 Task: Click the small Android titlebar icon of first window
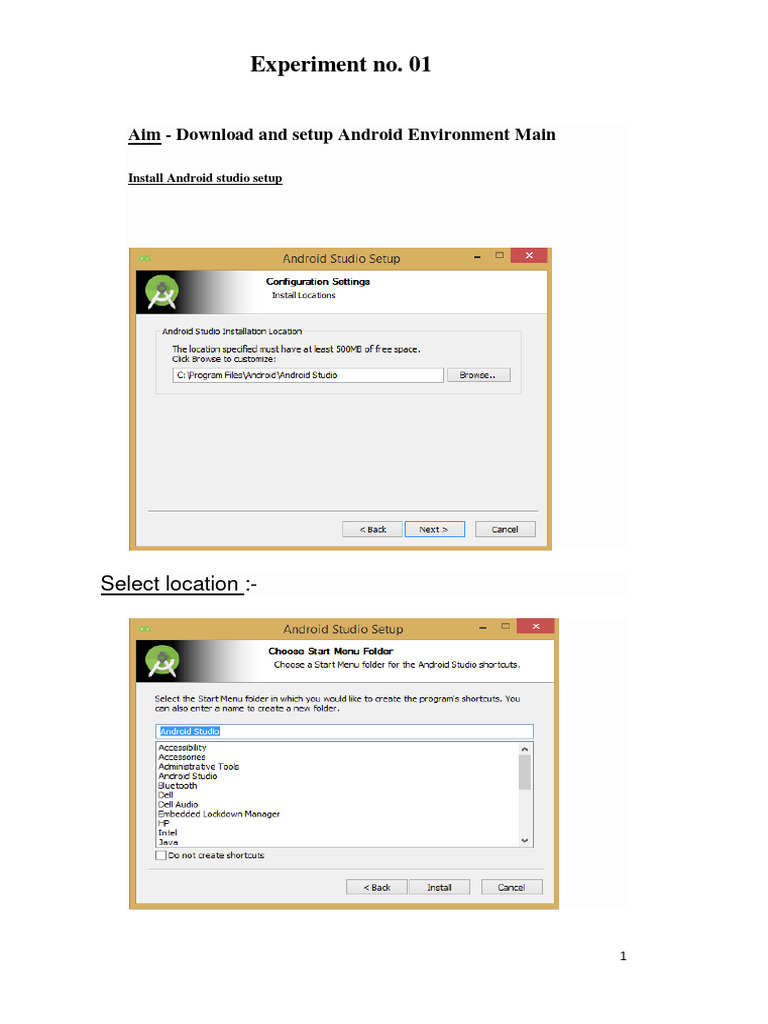point(144,259)
